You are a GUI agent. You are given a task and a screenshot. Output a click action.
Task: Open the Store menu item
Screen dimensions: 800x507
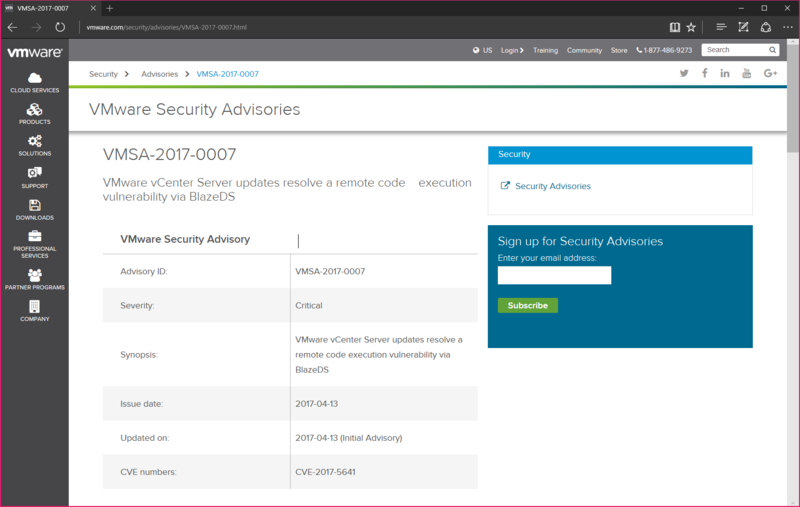(x=619, y=50)
